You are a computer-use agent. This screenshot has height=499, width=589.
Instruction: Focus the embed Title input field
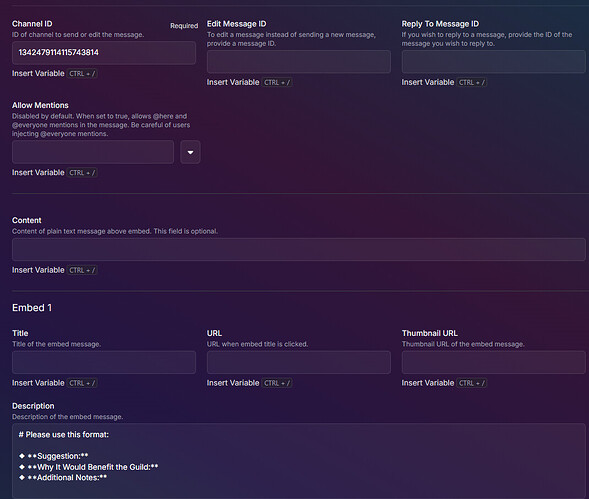104,362
